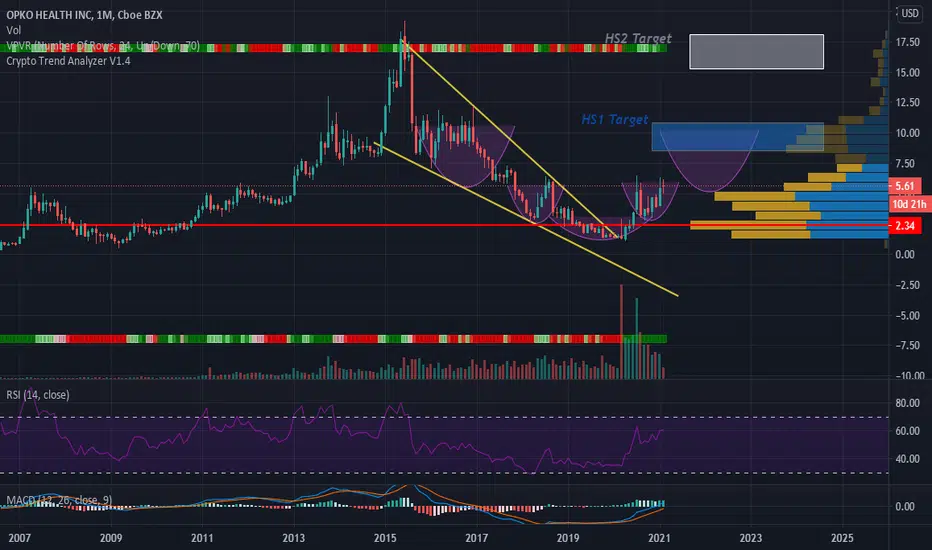Click the 80.00 RSI axis label
This screenshot has height=550, width=932.
[x=908, y=403]
